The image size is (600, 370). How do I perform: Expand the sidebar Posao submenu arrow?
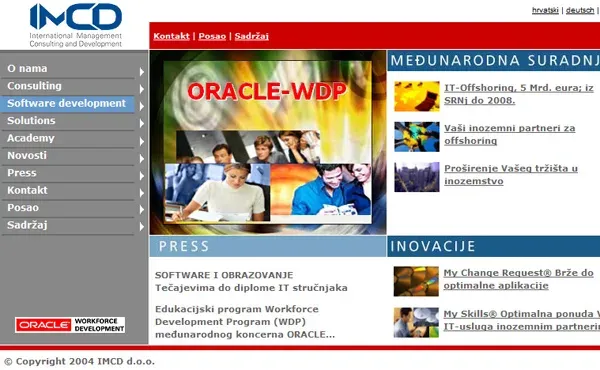point(142,210)
